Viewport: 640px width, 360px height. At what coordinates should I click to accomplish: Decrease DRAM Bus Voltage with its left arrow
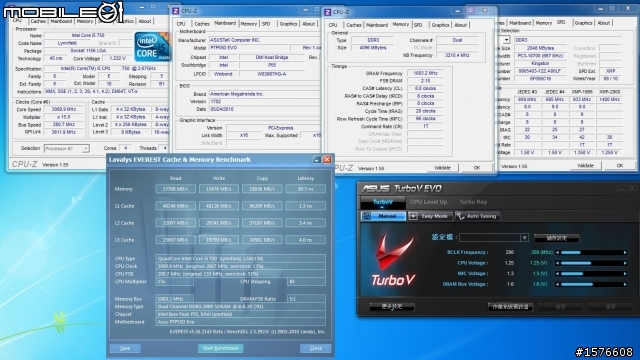557,284
